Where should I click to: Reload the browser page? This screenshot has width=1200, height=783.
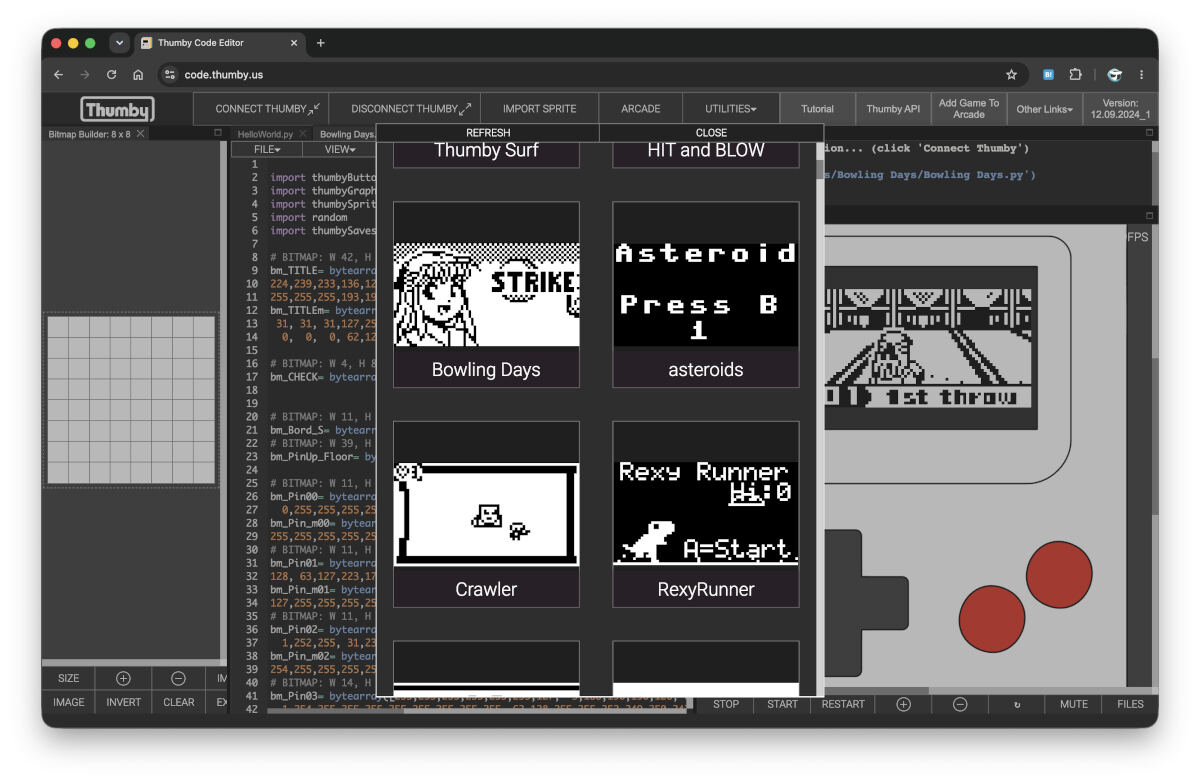112,74
